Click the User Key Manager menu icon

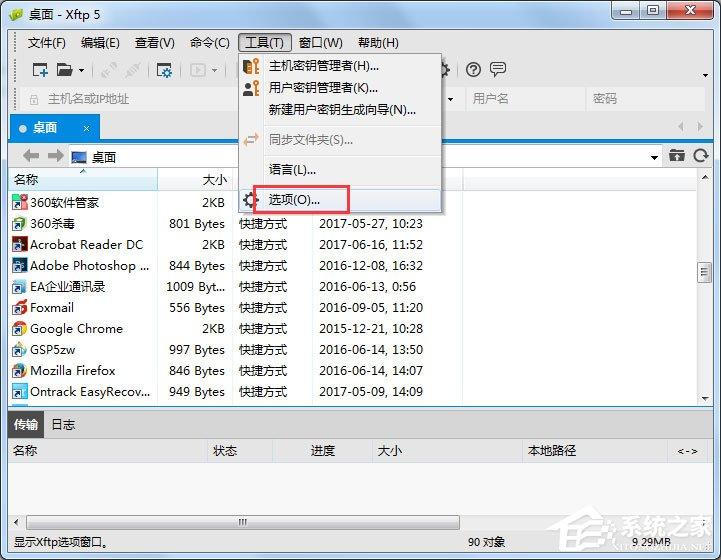point(251,88)
